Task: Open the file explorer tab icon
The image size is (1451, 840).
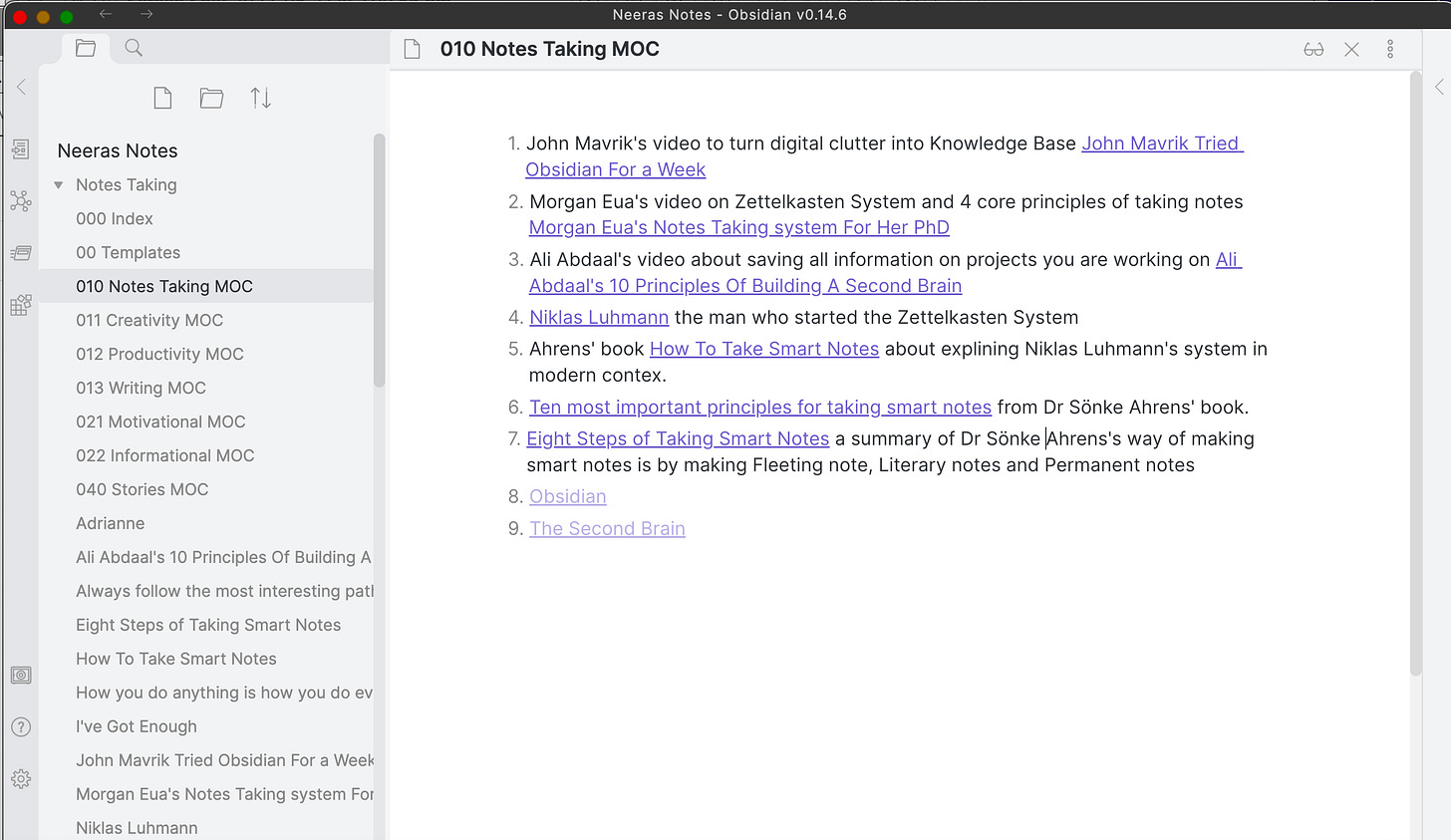Action: coord(86,48)
